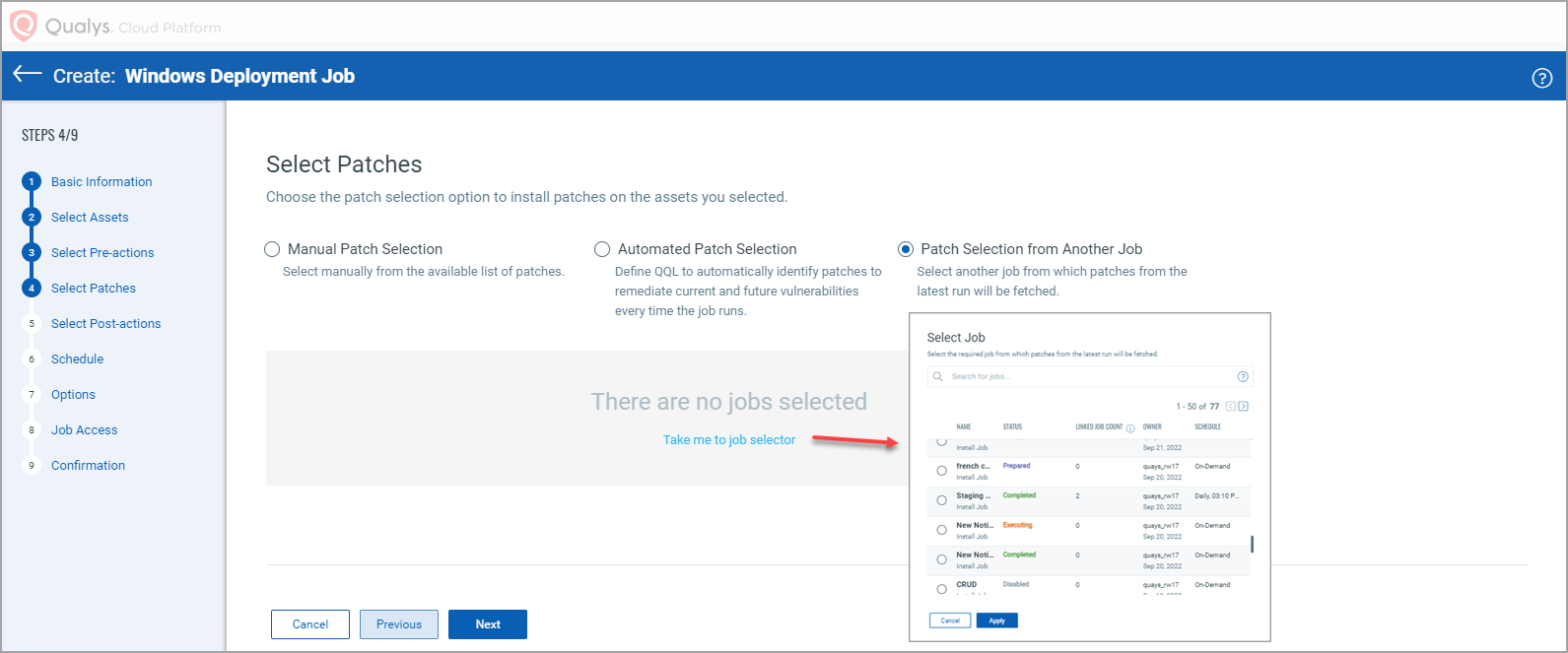Click step 1 circle in the stepper
Image resolution: width=1568 pixels, height=653 pixels.
(32, 181)
